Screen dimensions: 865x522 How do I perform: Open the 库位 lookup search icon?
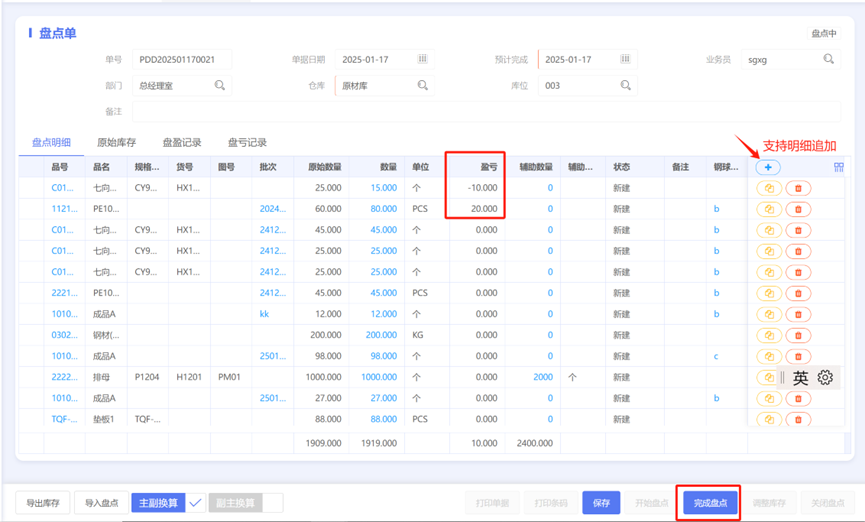(x=626, y=86)
